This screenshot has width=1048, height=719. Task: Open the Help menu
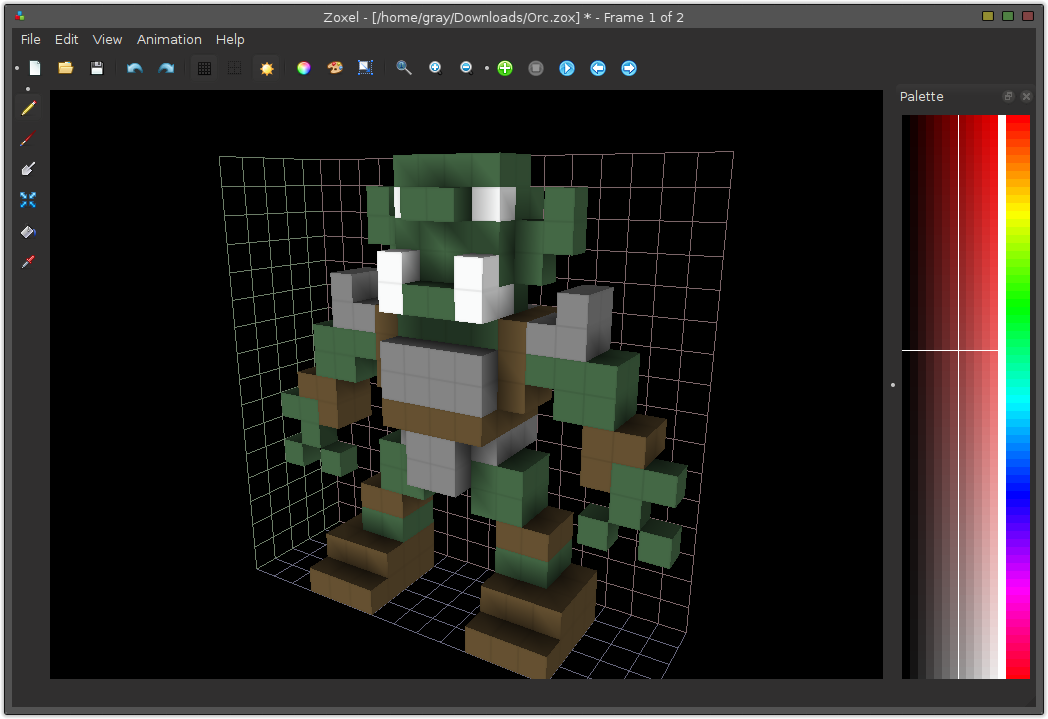230,39
